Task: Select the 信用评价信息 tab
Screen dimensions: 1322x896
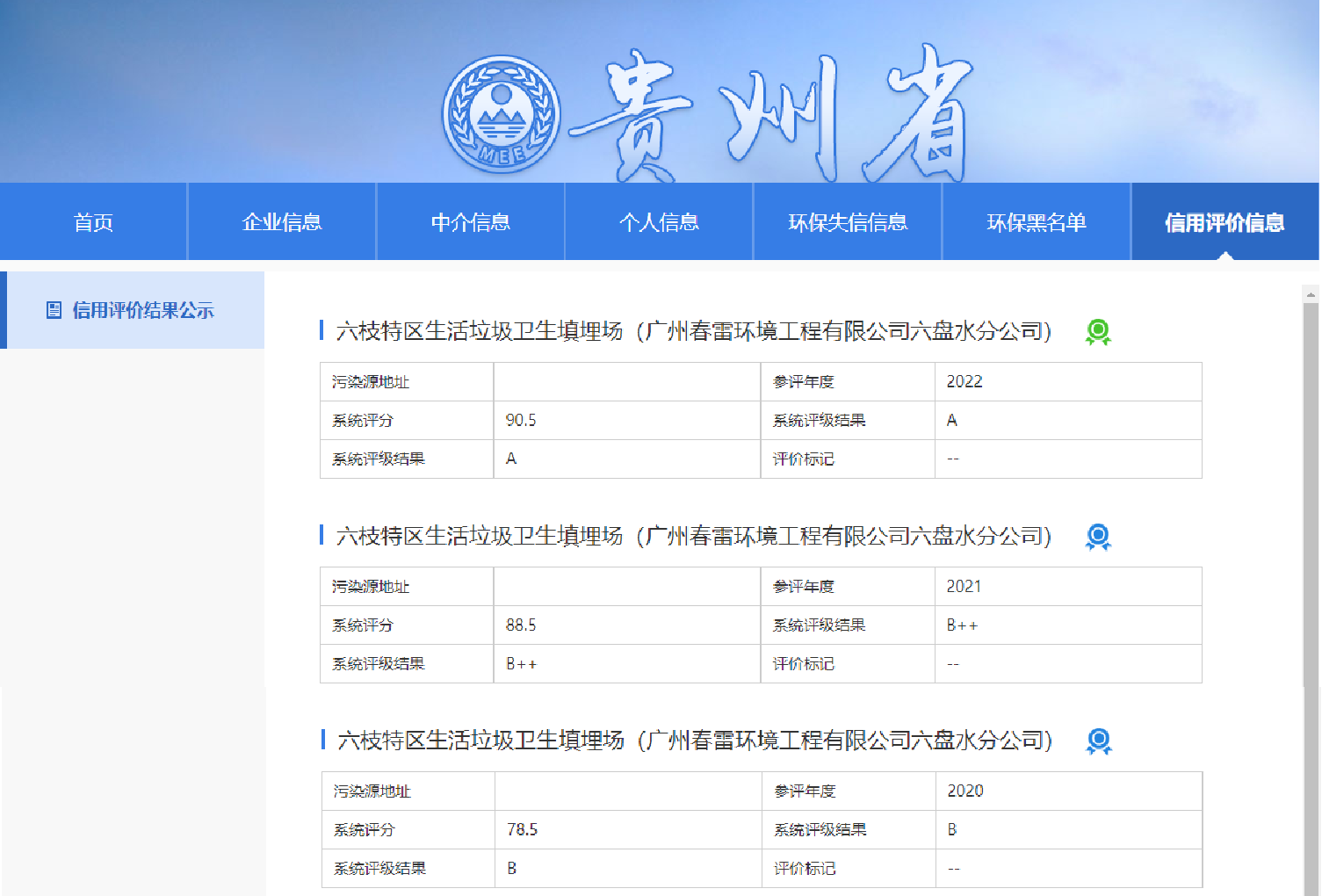Action: pyautogui.click(x=1225, y=221)
